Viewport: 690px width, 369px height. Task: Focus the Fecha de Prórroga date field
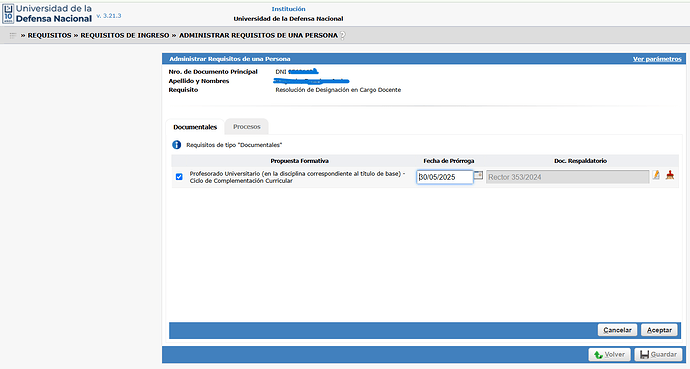tap(445, 177)
